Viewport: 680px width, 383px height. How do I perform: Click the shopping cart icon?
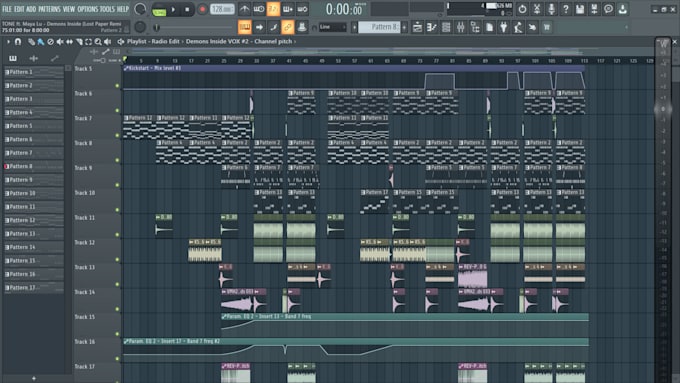[546, 27]
